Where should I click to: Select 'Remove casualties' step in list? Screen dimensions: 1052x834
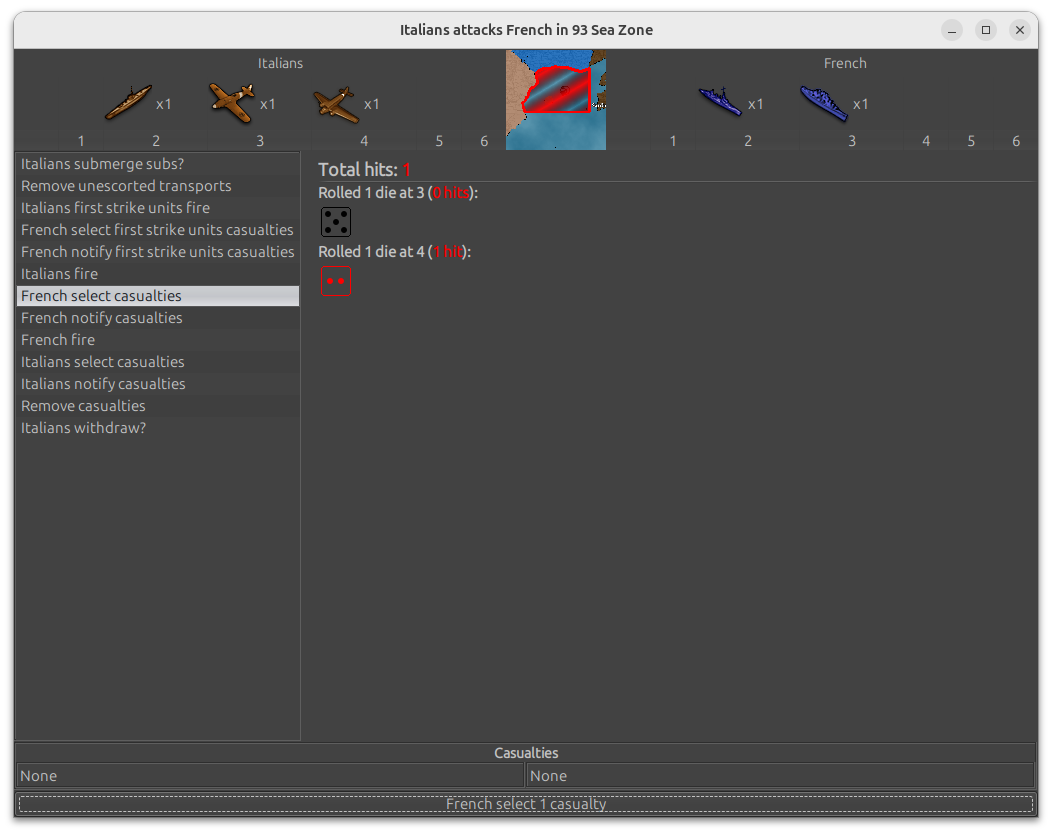(83, 406)
